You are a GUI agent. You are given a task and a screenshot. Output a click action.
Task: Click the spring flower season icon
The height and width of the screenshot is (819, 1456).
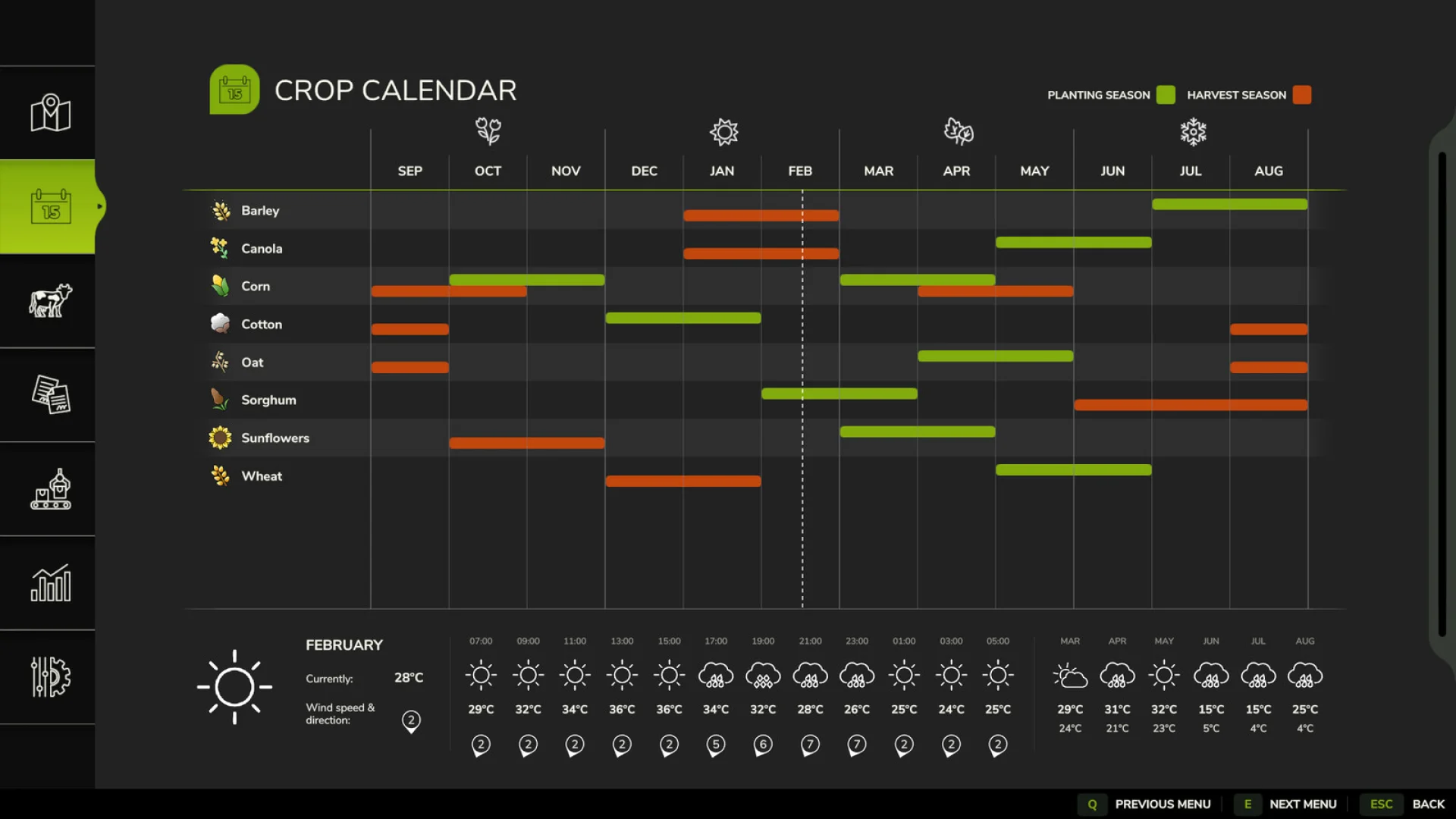click(x=488, y=131)
